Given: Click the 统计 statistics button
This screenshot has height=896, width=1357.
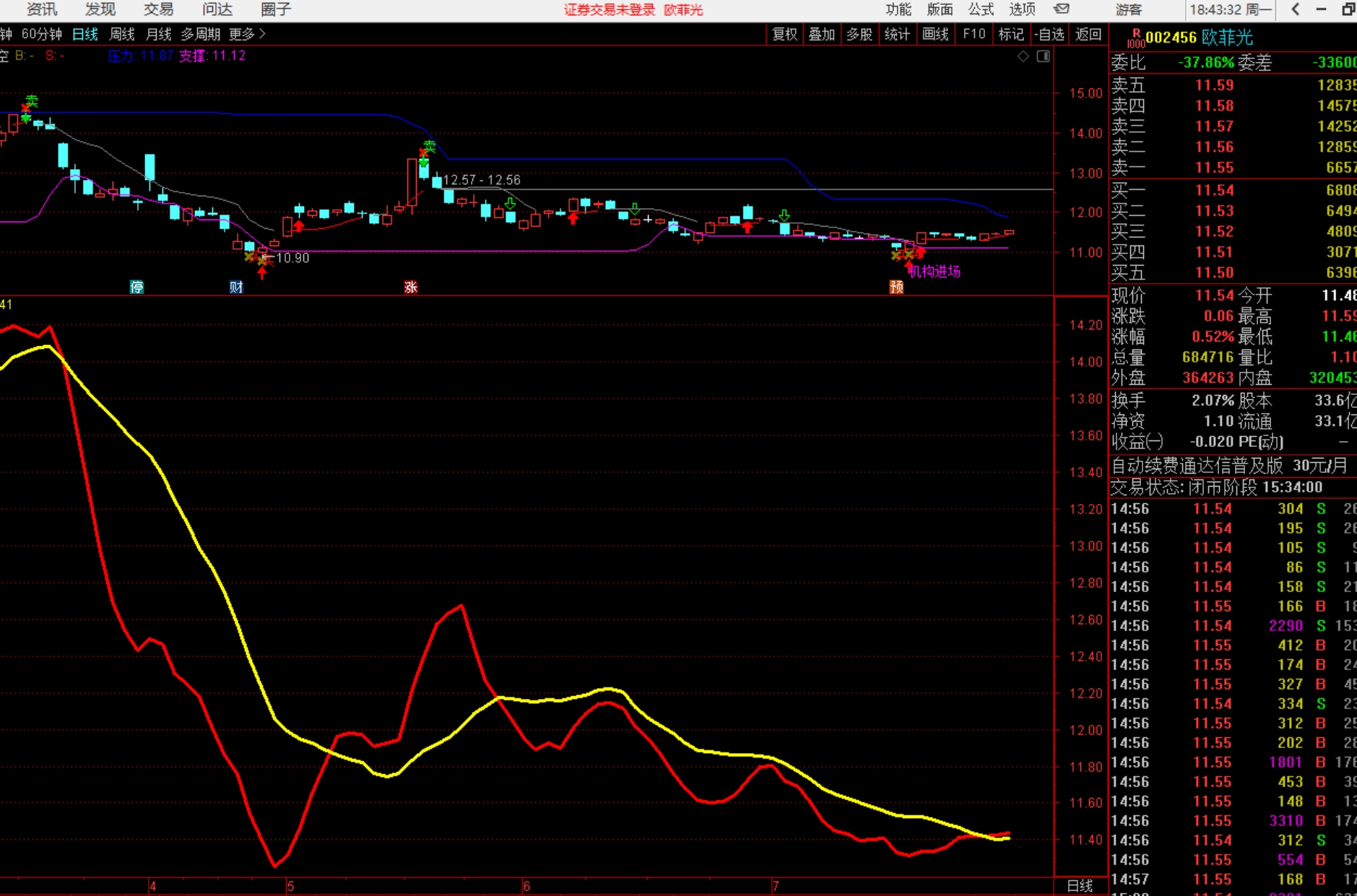Looking at the screenshot, I should click(897, 34).
